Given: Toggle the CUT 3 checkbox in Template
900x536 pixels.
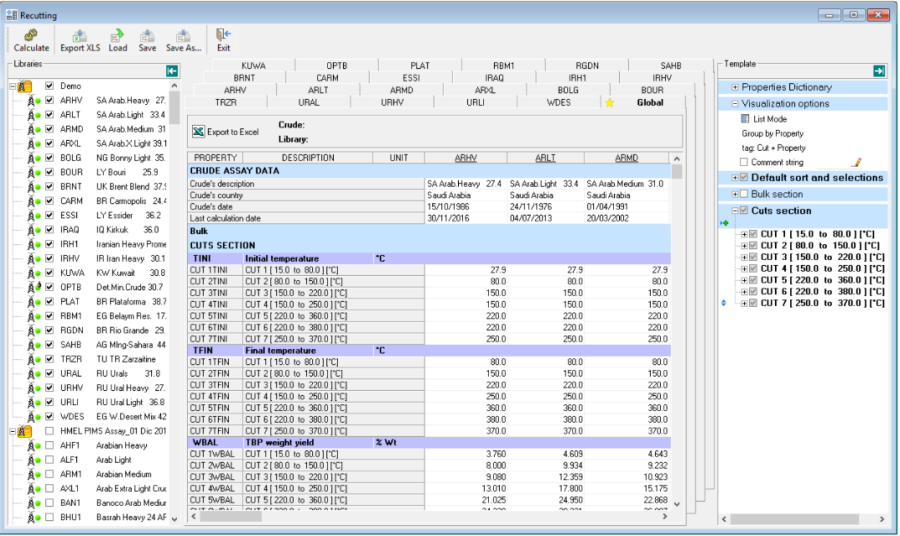Looking at the screenshot, I should 753,257.
